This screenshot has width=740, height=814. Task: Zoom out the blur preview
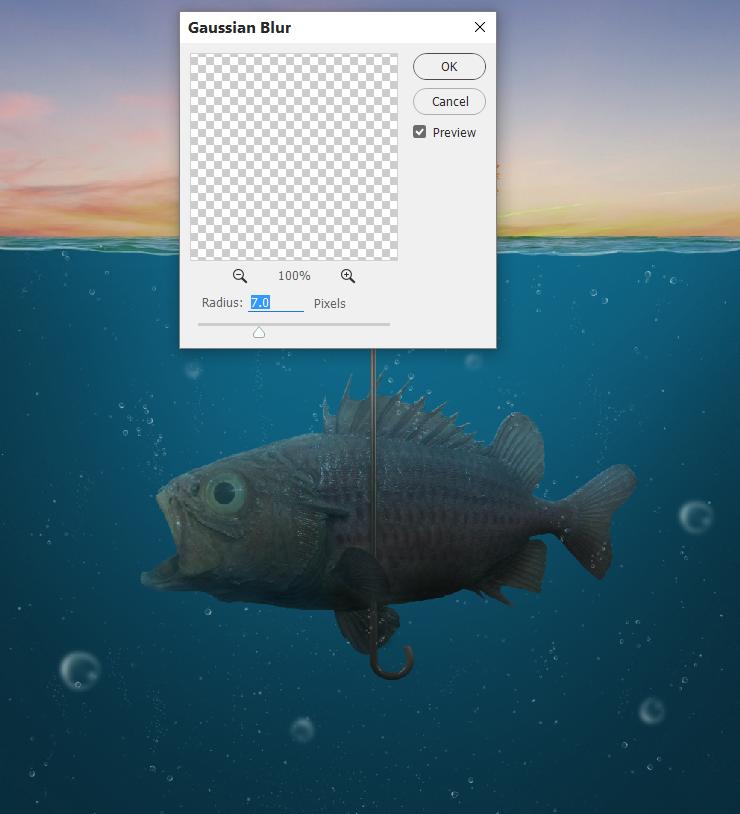tap(240, 276)
